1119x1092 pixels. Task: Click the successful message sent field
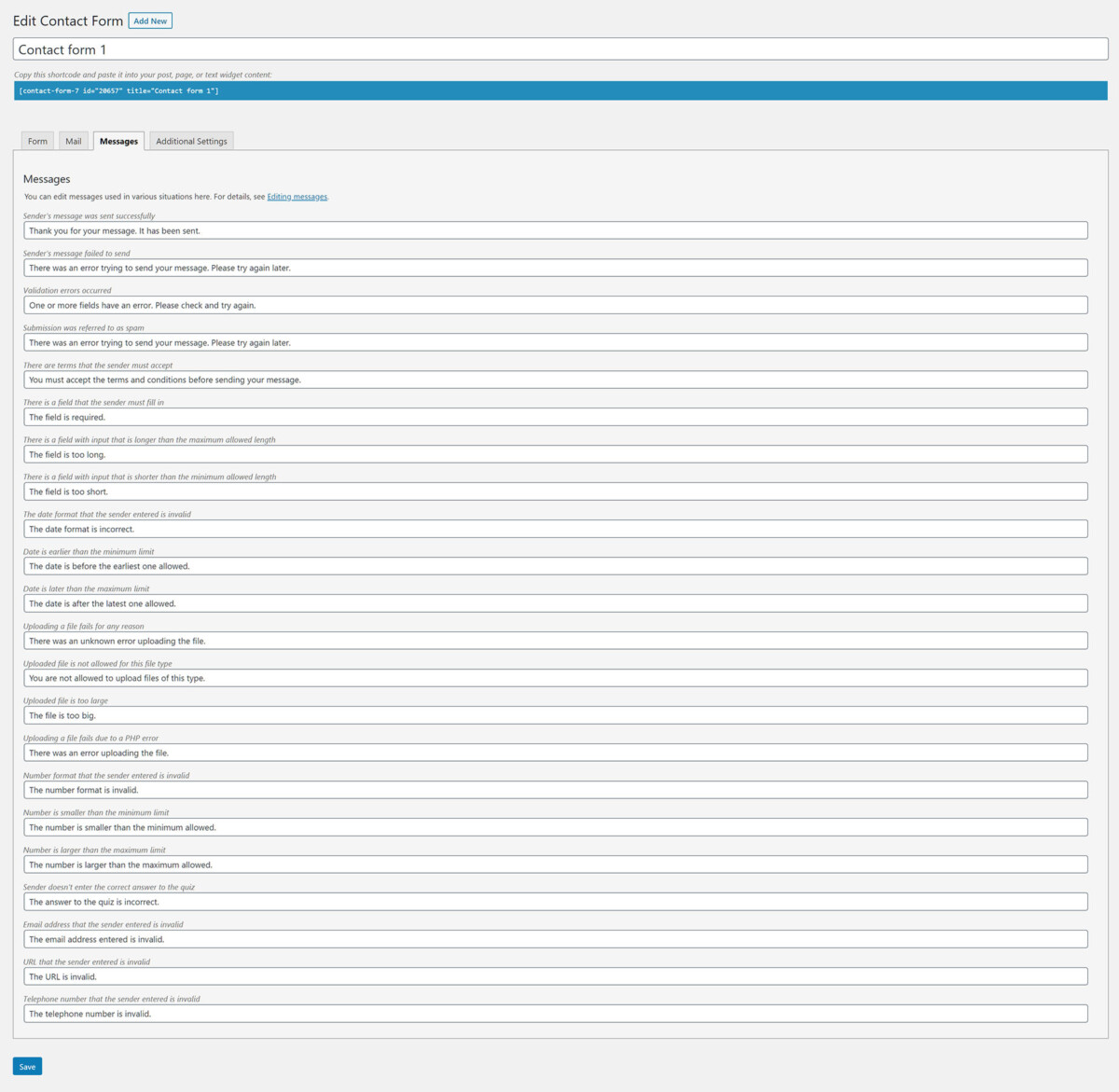556,230
